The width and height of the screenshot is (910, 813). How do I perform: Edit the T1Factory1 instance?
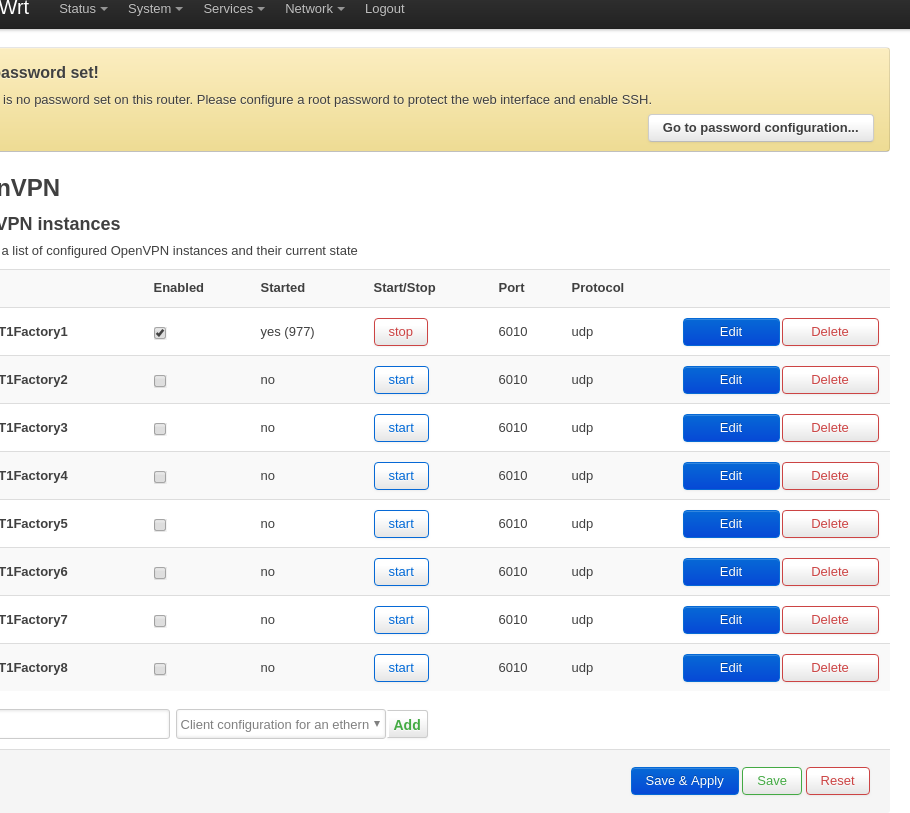pyautogui.click(x=731, y=332)
